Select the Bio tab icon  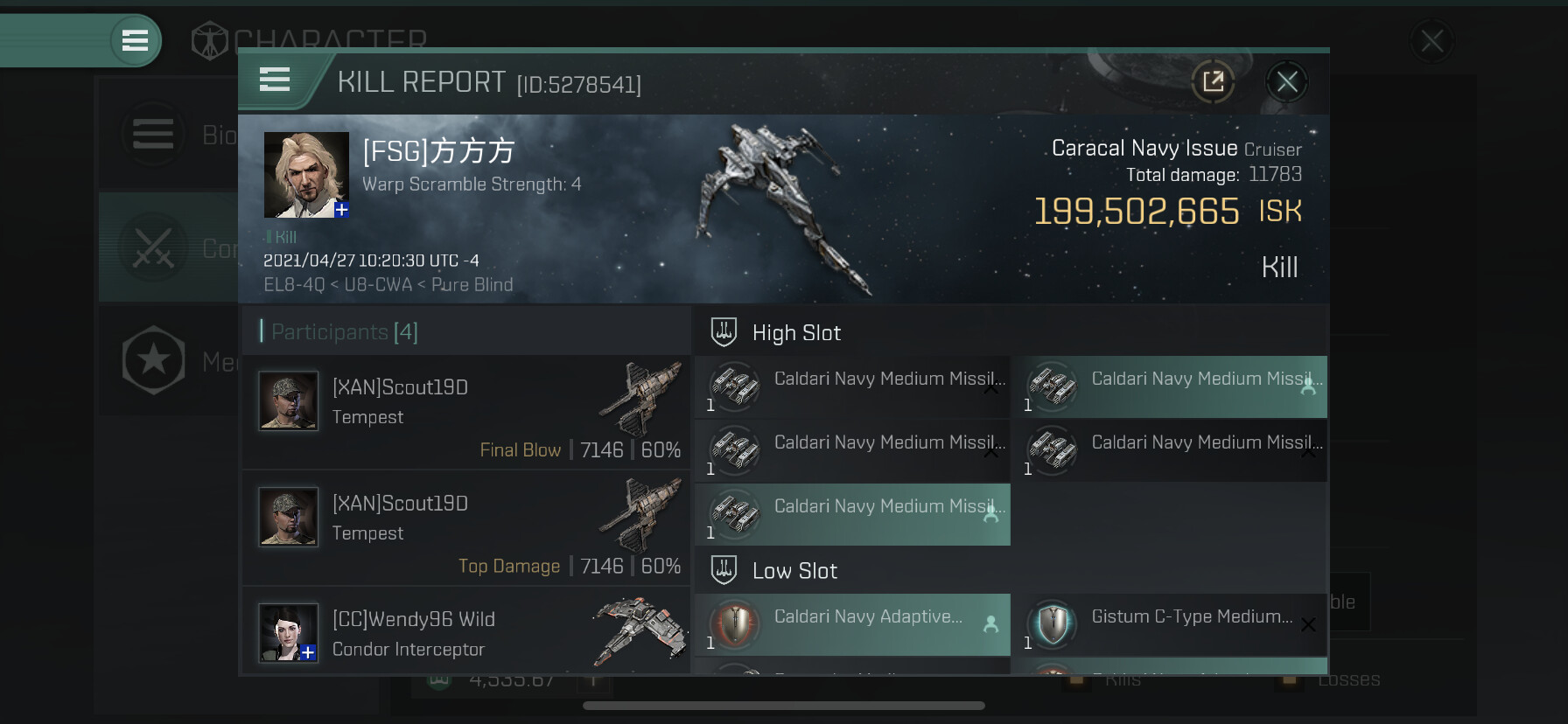pyautogui.click(x=153, y=135)
